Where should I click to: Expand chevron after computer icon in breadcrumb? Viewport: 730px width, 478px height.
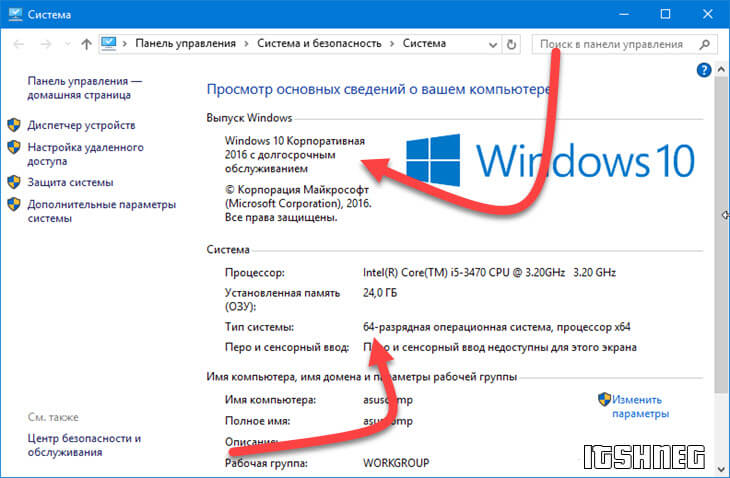pyautogui.click(x=125, y=44)
